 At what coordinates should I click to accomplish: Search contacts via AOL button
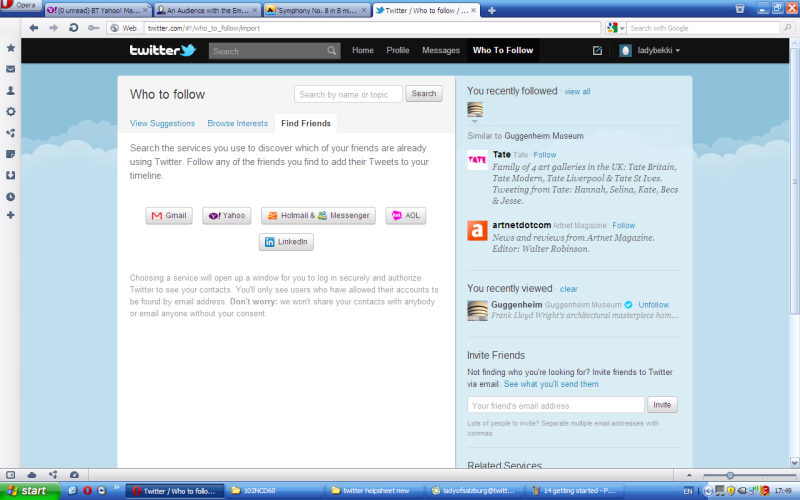406,216
